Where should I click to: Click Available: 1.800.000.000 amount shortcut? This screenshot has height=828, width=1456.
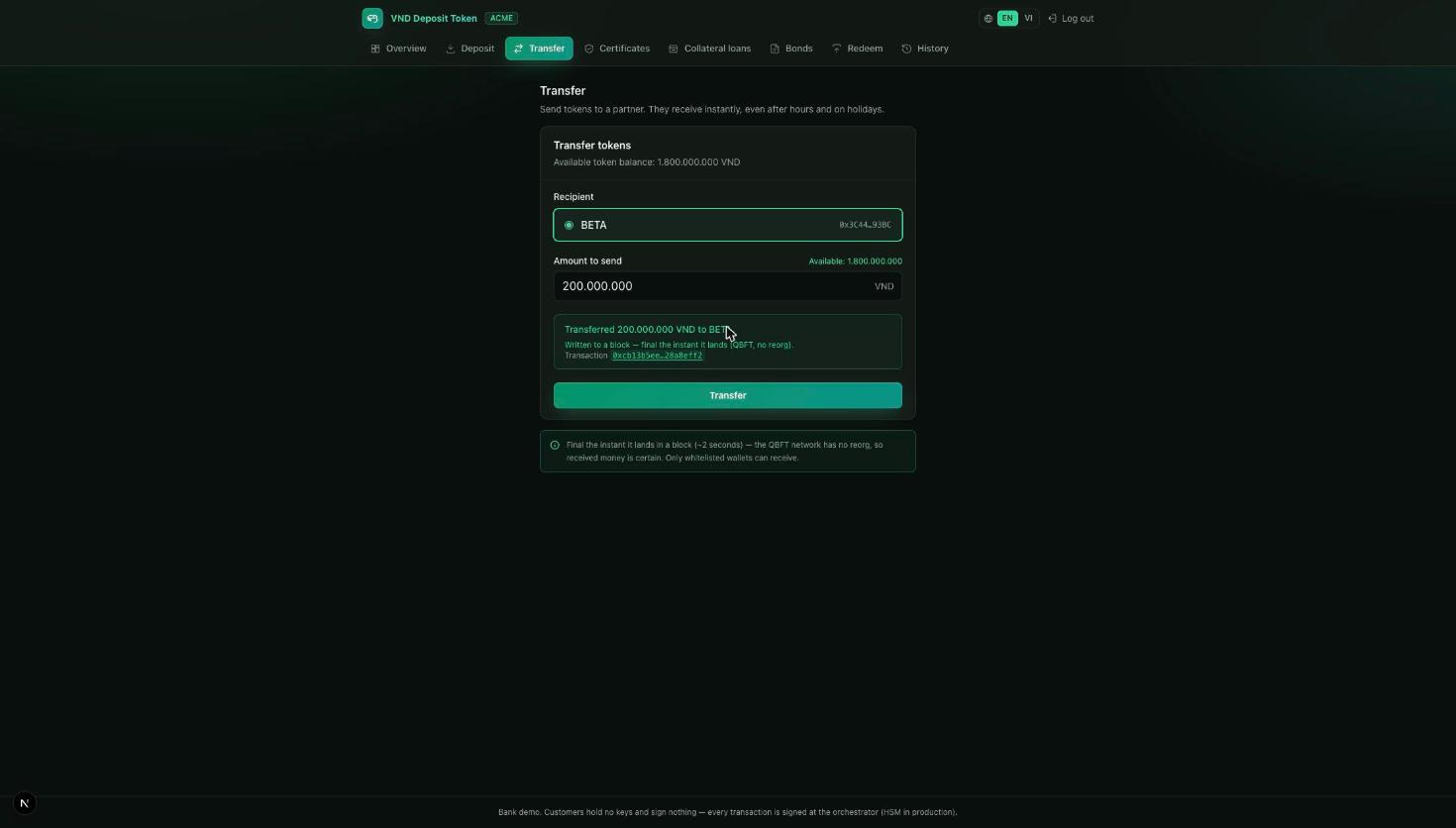856,261
